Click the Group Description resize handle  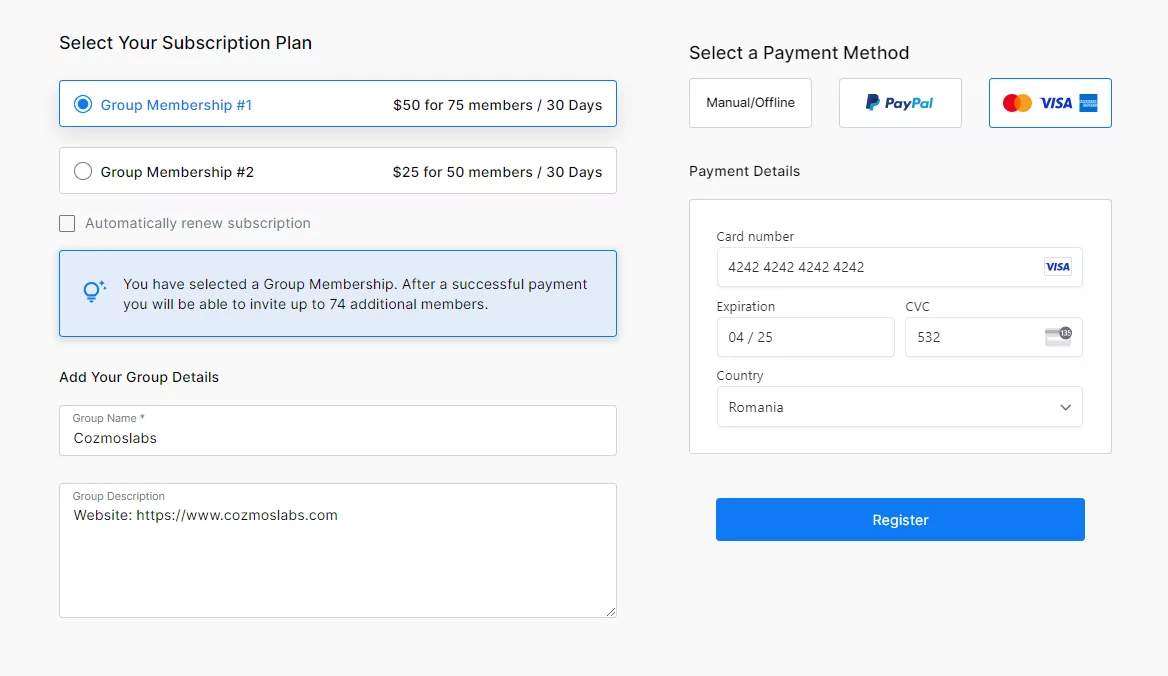click(611, 611)
